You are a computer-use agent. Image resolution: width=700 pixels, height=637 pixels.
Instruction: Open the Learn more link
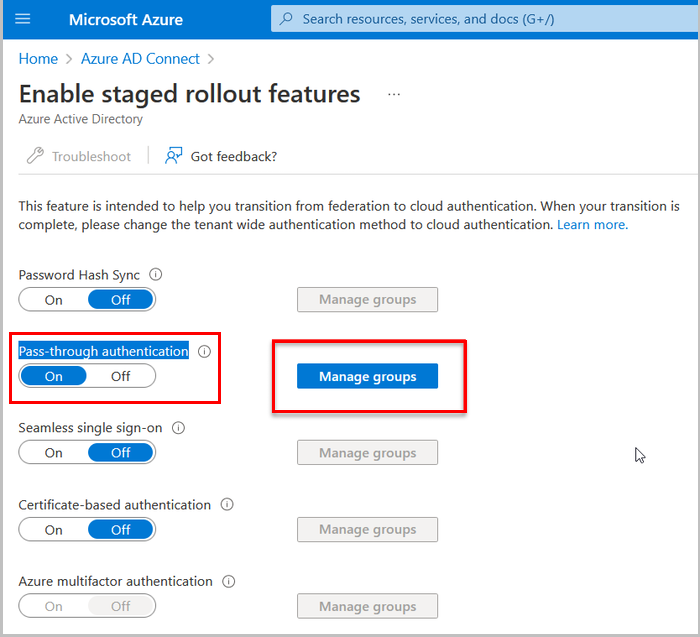coord(592,224)
